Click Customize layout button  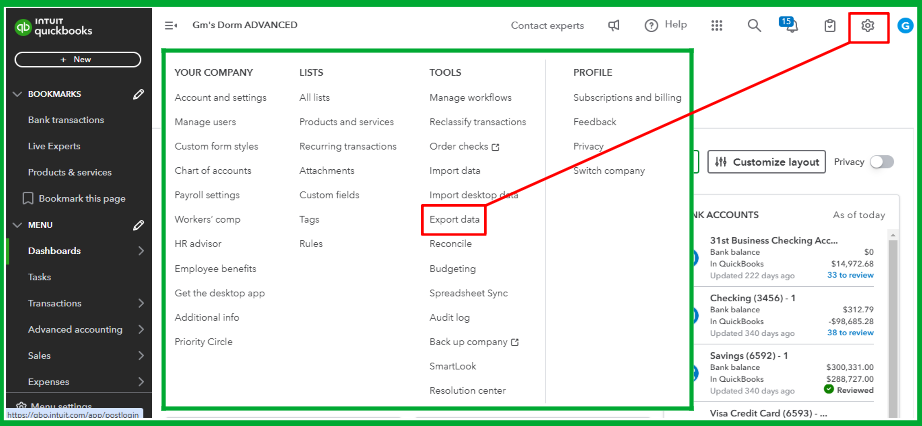[x=767, y=162]
